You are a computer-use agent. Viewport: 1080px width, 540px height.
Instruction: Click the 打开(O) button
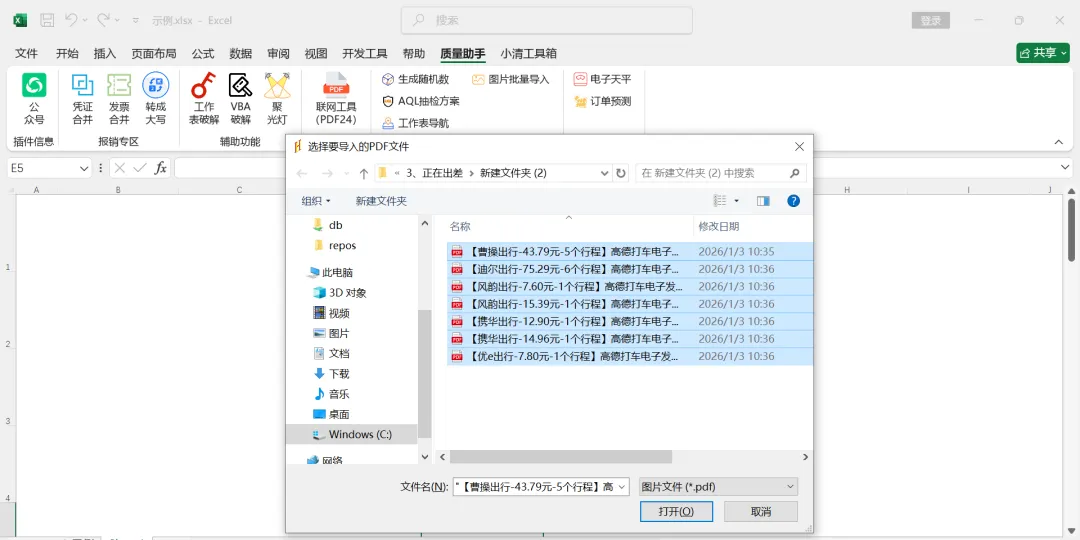click(x=676, y=512)
